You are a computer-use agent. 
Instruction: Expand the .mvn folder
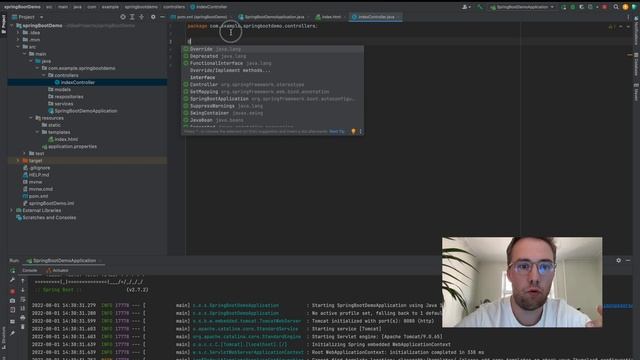[x=18, y=40]
